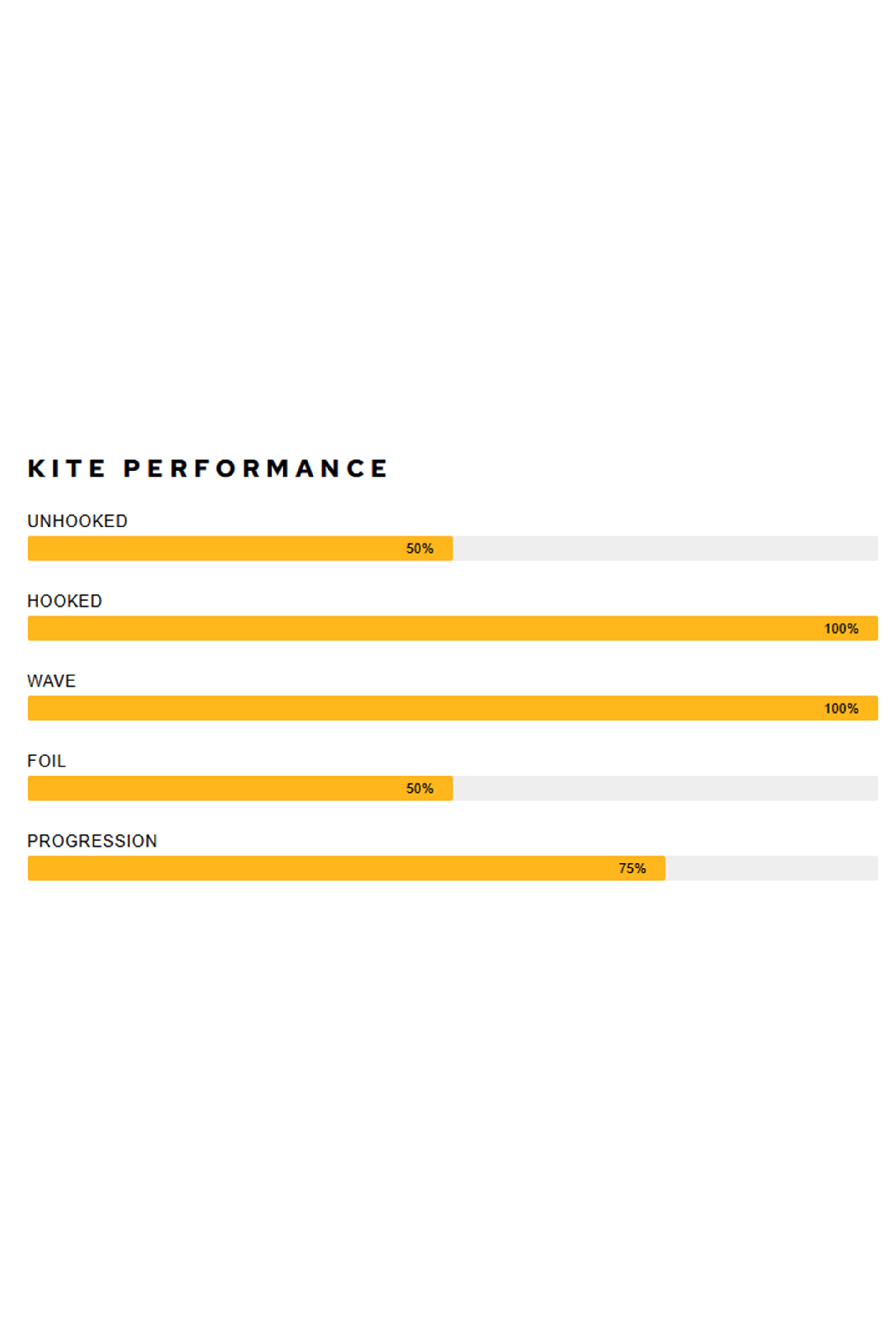Select the HOOKED label
Screen dimensions: 896x1344
pos(64,601)
